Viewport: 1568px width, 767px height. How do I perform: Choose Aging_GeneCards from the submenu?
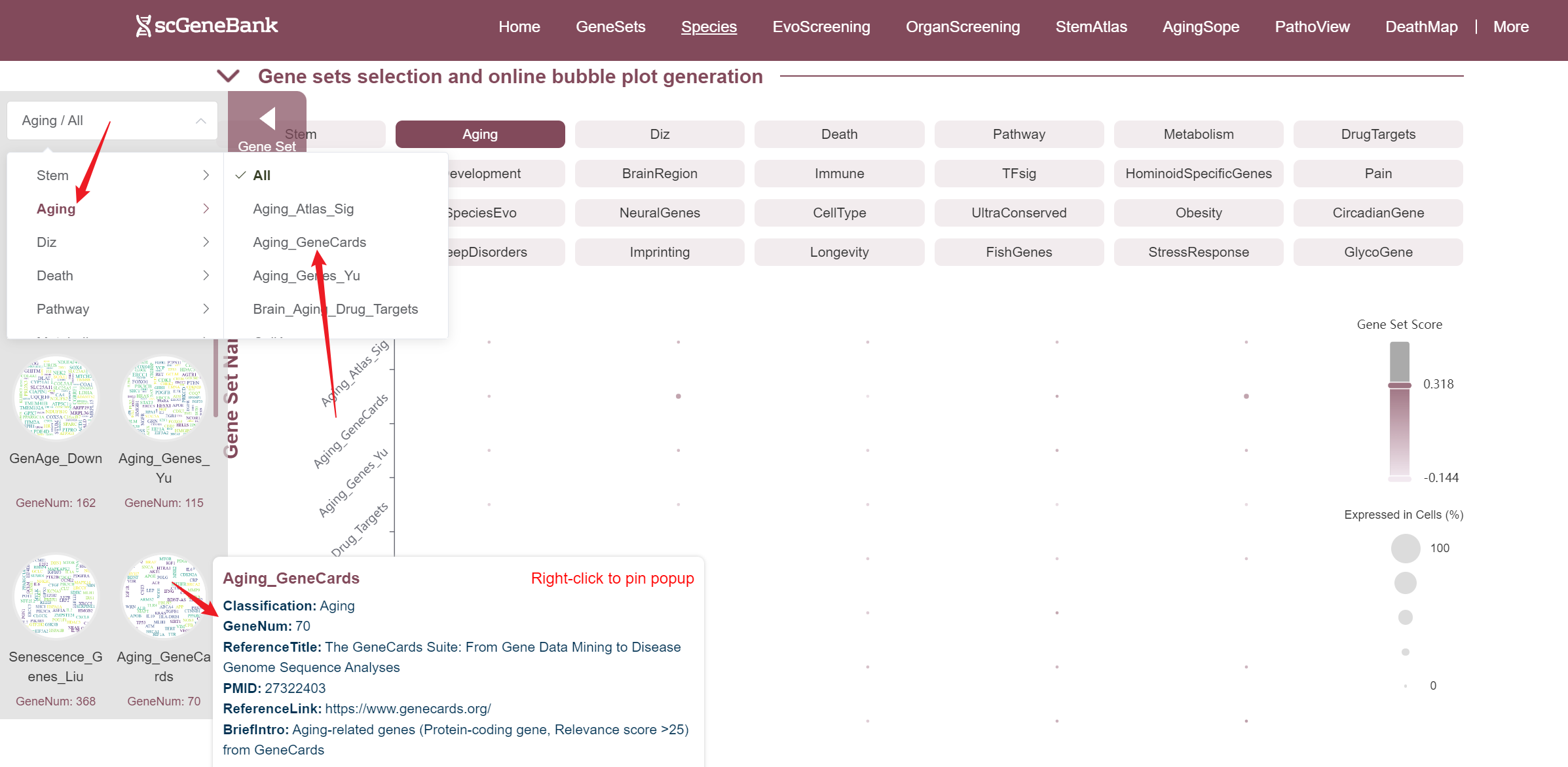[x=310, y=242]
